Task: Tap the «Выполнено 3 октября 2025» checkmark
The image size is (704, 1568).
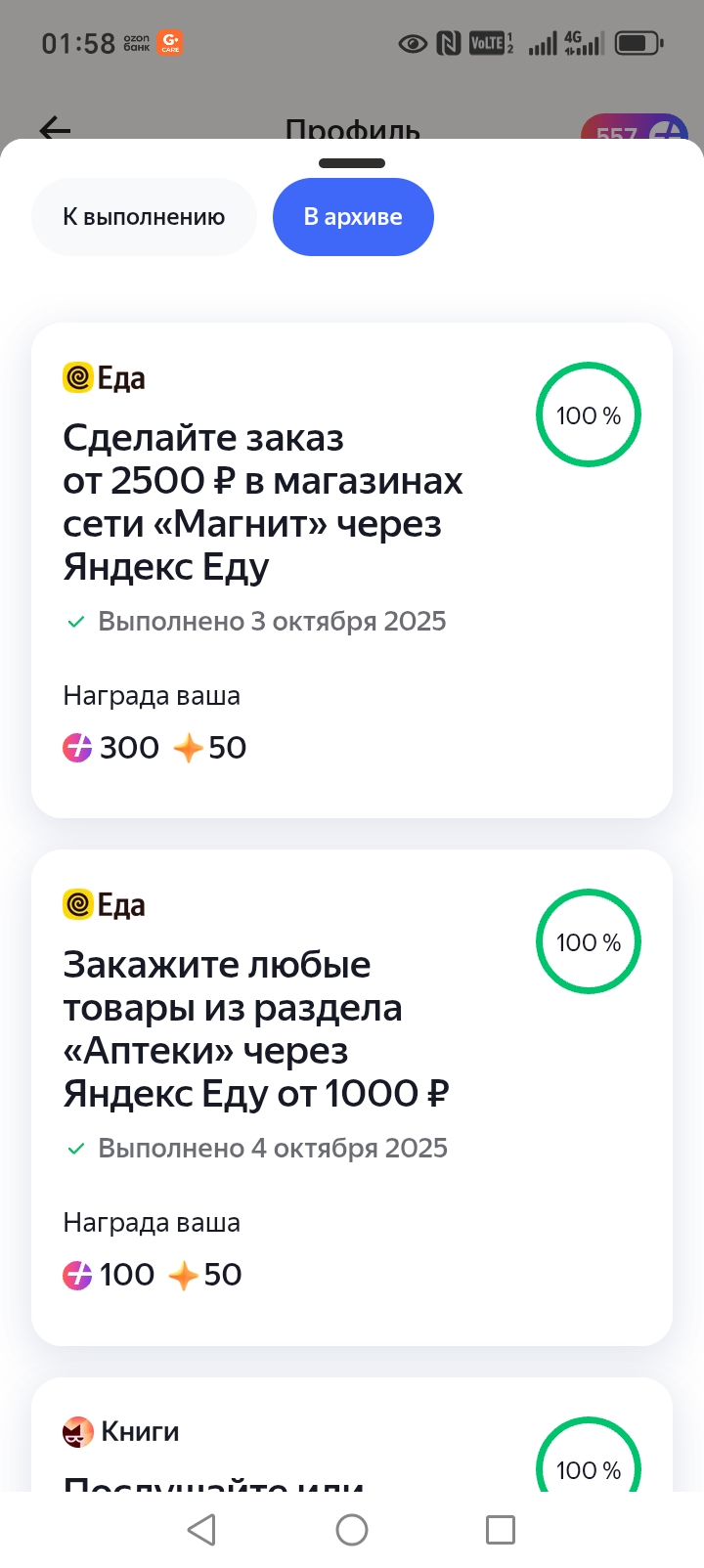Action: (x=75, y=622)
